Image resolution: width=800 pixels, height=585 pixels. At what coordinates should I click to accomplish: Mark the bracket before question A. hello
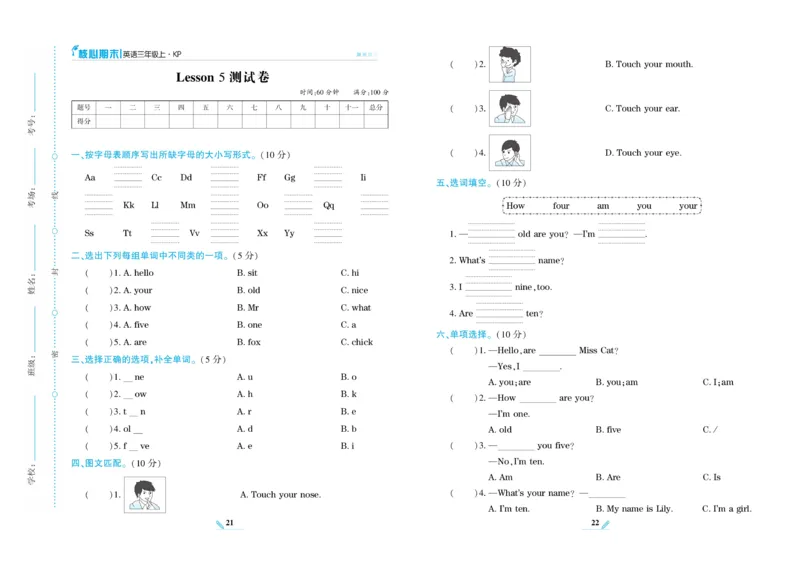click(97, 271)
